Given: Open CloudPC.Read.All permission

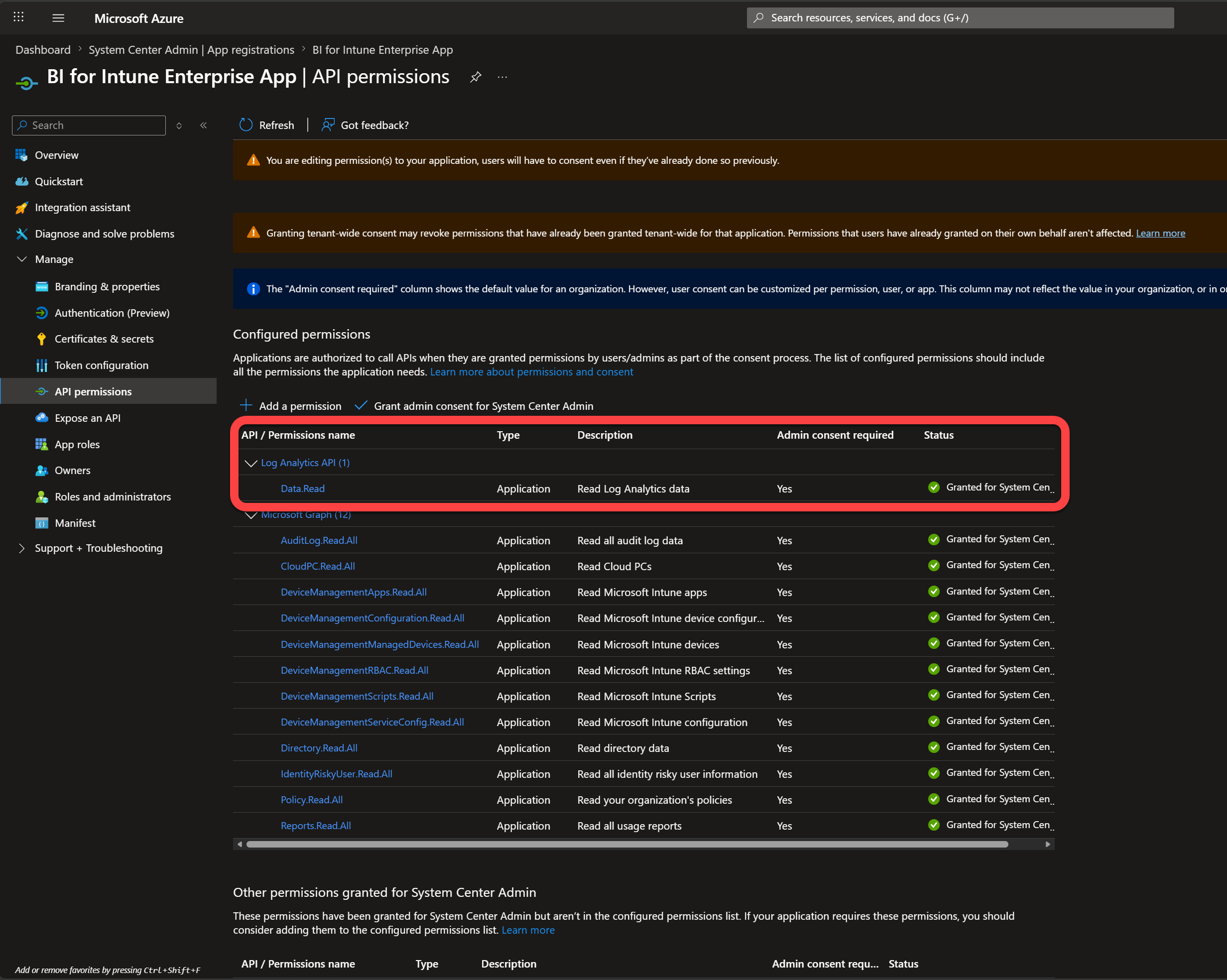Looking at the screenshot, I should pyautogui.click(x=318, y=566).
